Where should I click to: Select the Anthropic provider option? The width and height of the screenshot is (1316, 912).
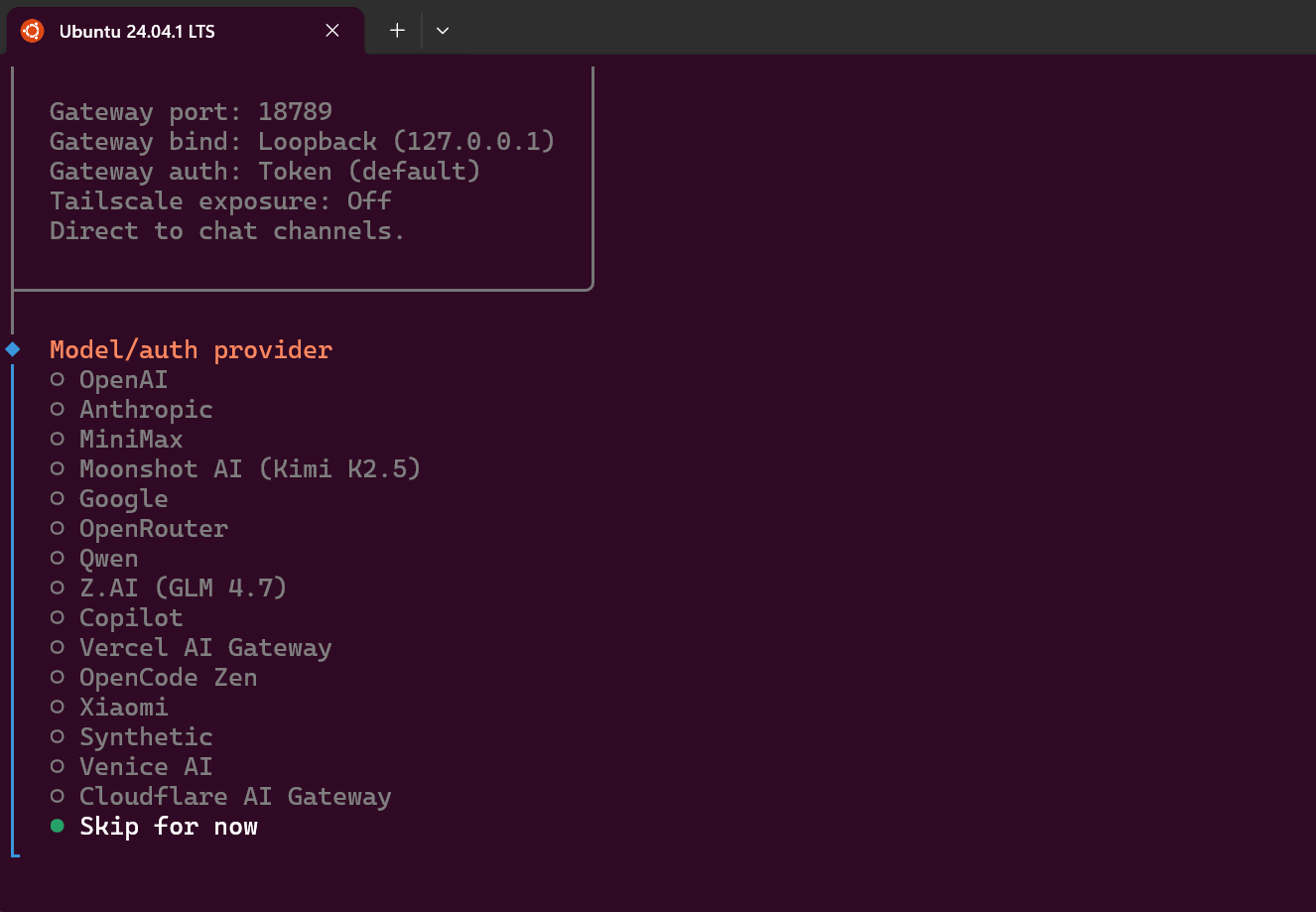131,410
